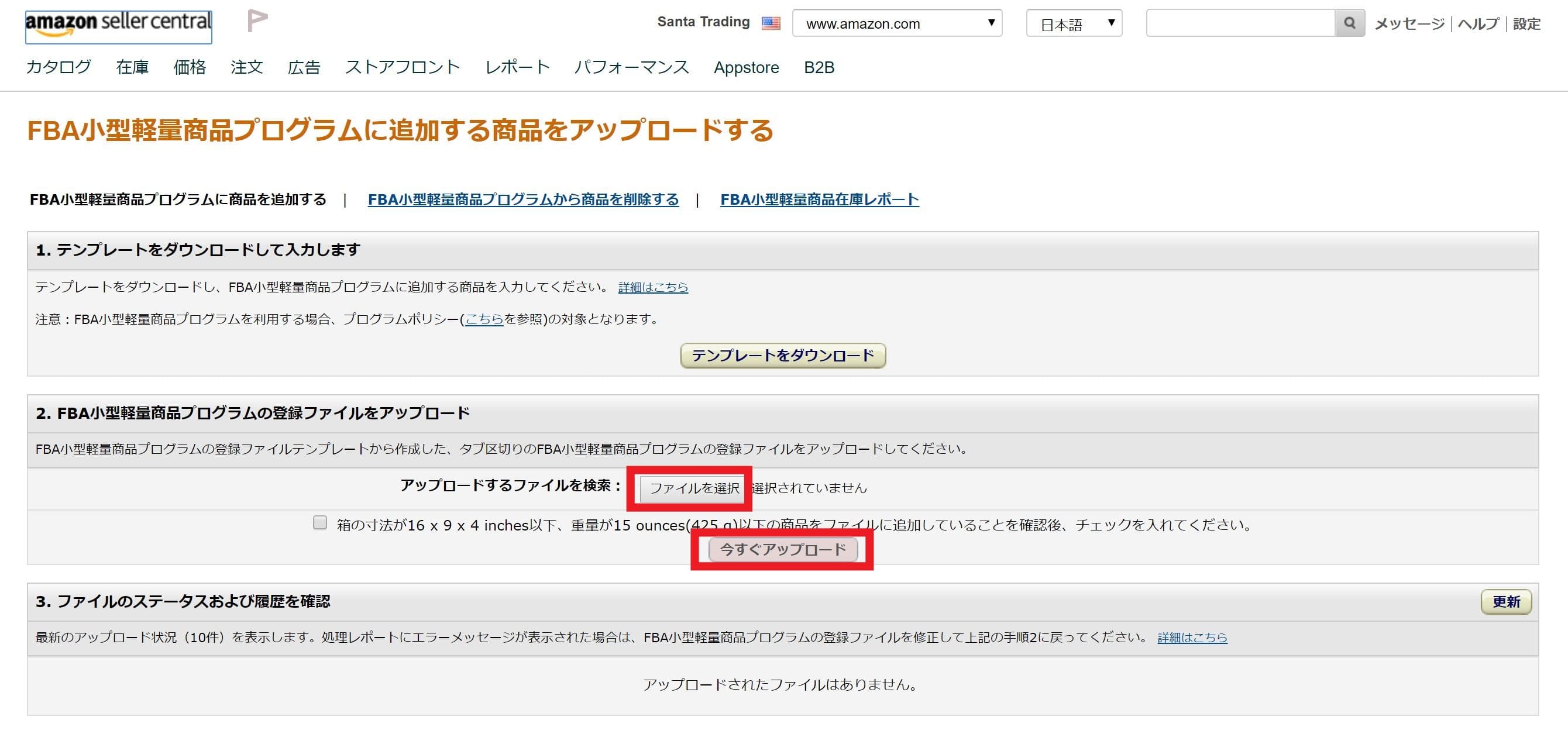Open the Appstore menu
The image size is (1568, 751).
[x=746, y=67]
